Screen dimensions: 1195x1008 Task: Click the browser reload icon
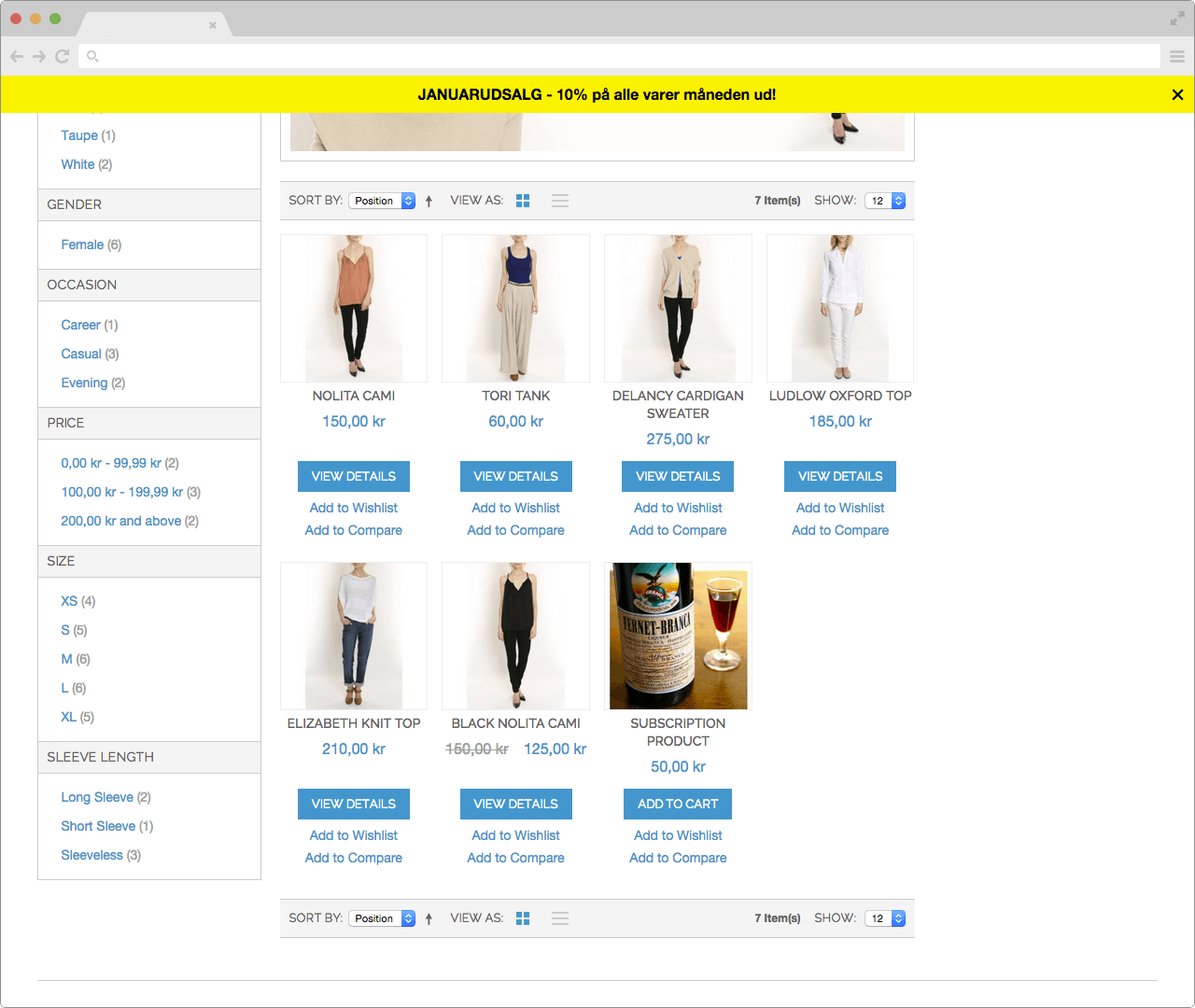(x=63, y=56)
